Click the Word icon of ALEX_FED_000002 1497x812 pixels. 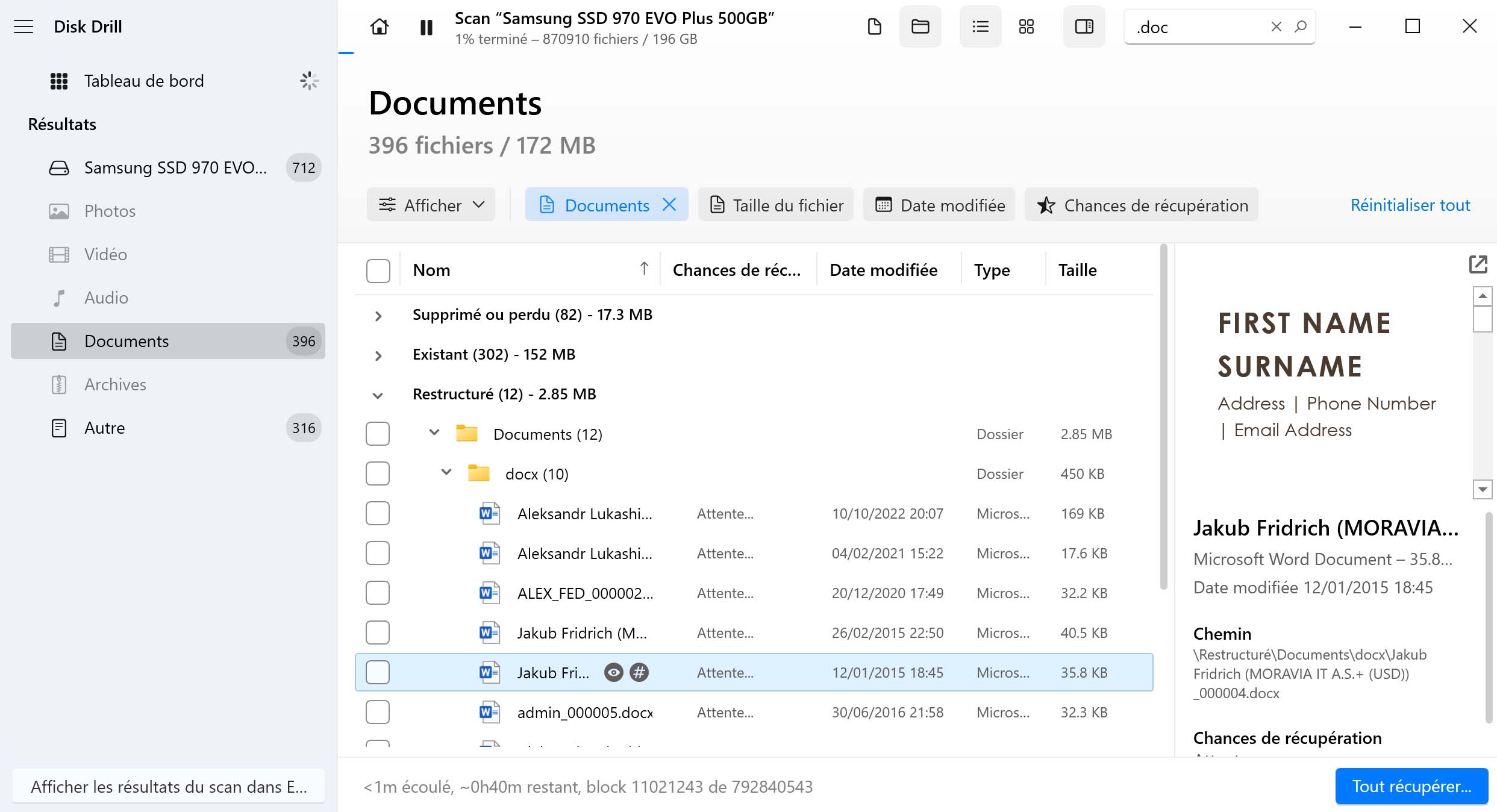489,593
